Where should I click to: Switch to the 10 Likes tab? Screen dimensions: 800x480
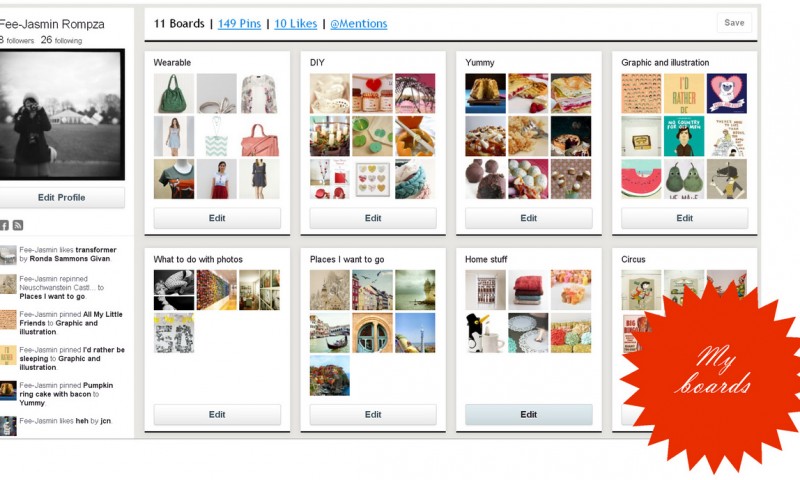pos(295,23)
